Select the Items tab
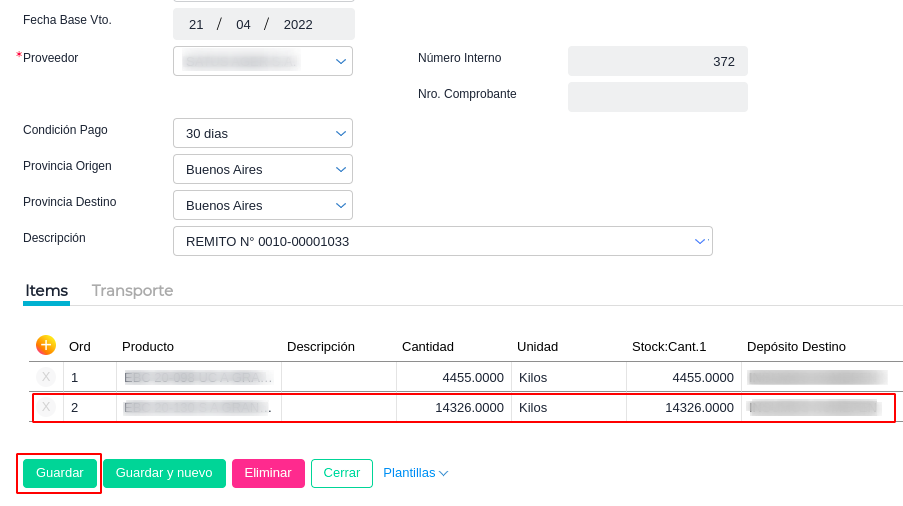Image resolution: width=903 pixels, height=506 pixels. [x=46, y=290]
